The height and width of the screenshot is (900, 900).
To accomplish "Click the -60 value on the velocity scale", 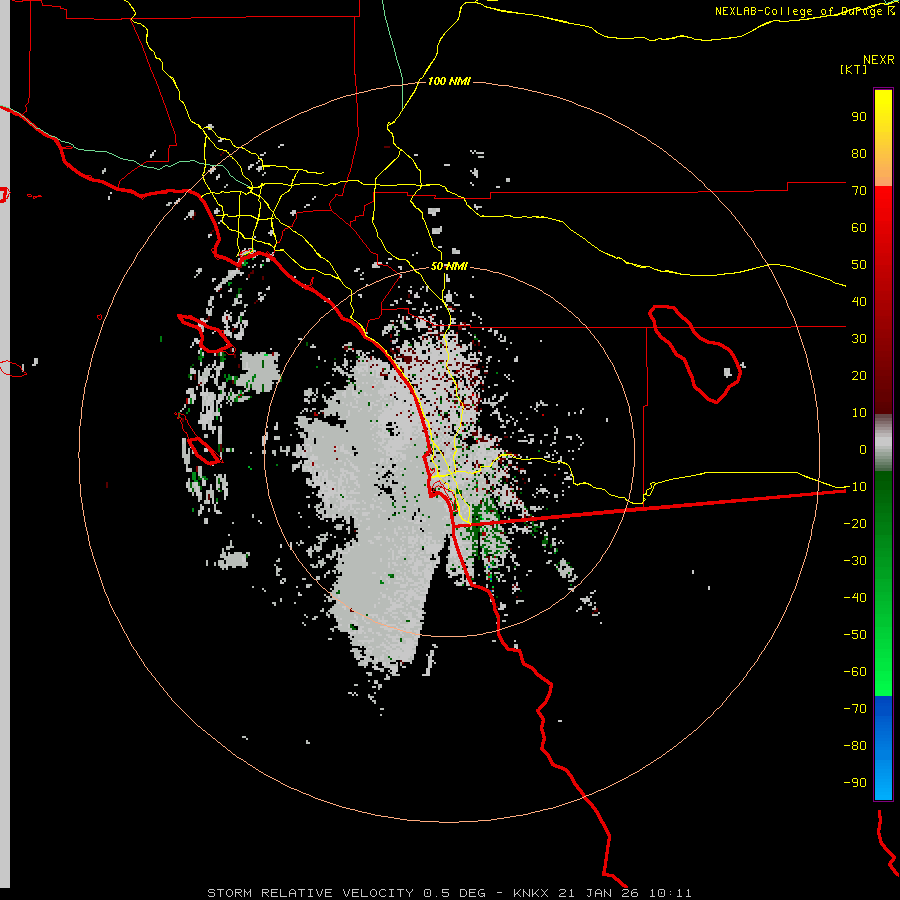I will (855, 672).
